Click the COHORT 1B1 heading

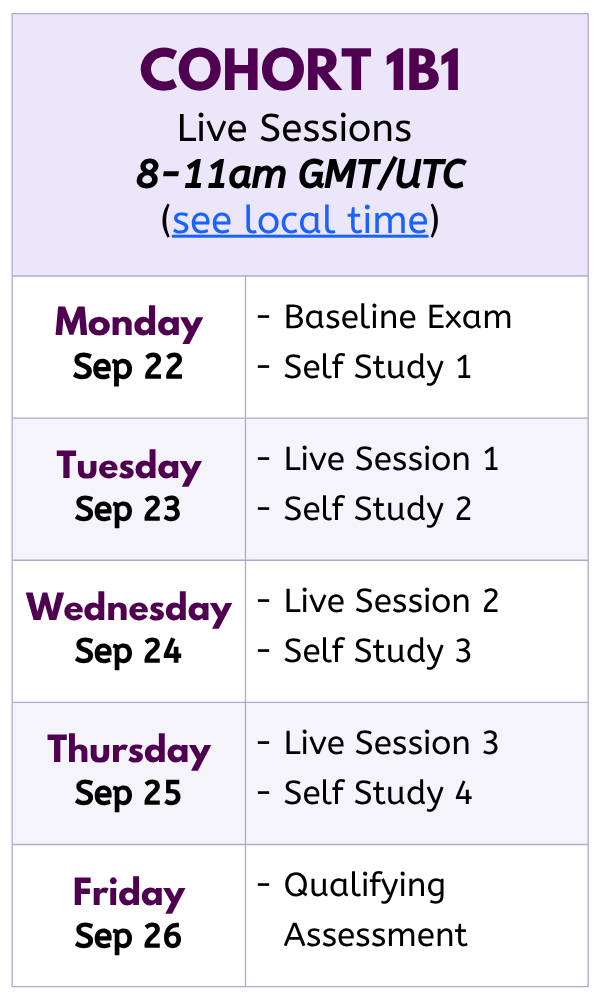tap(300, 71)
